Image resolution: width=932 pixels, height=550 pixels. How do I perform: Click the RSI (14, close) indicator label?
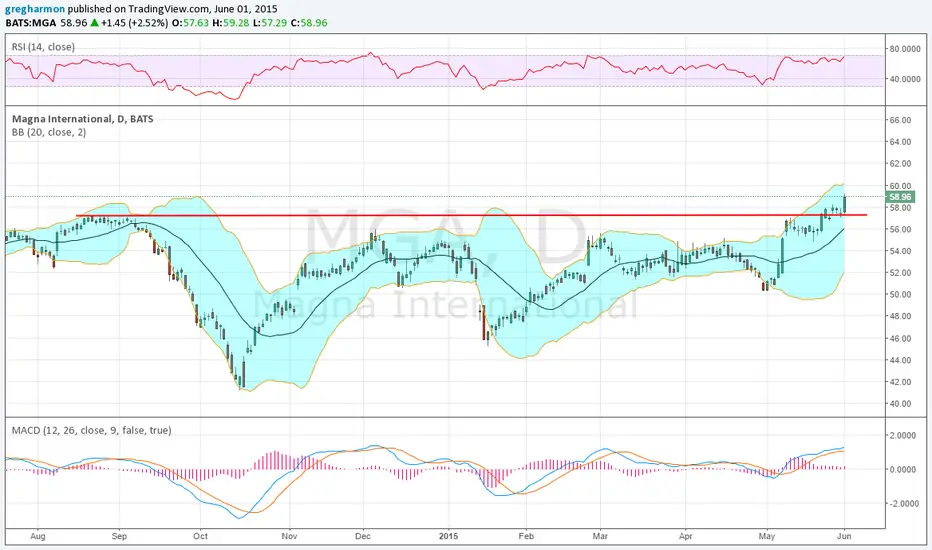pyautogui.click(x=43, y=47)
